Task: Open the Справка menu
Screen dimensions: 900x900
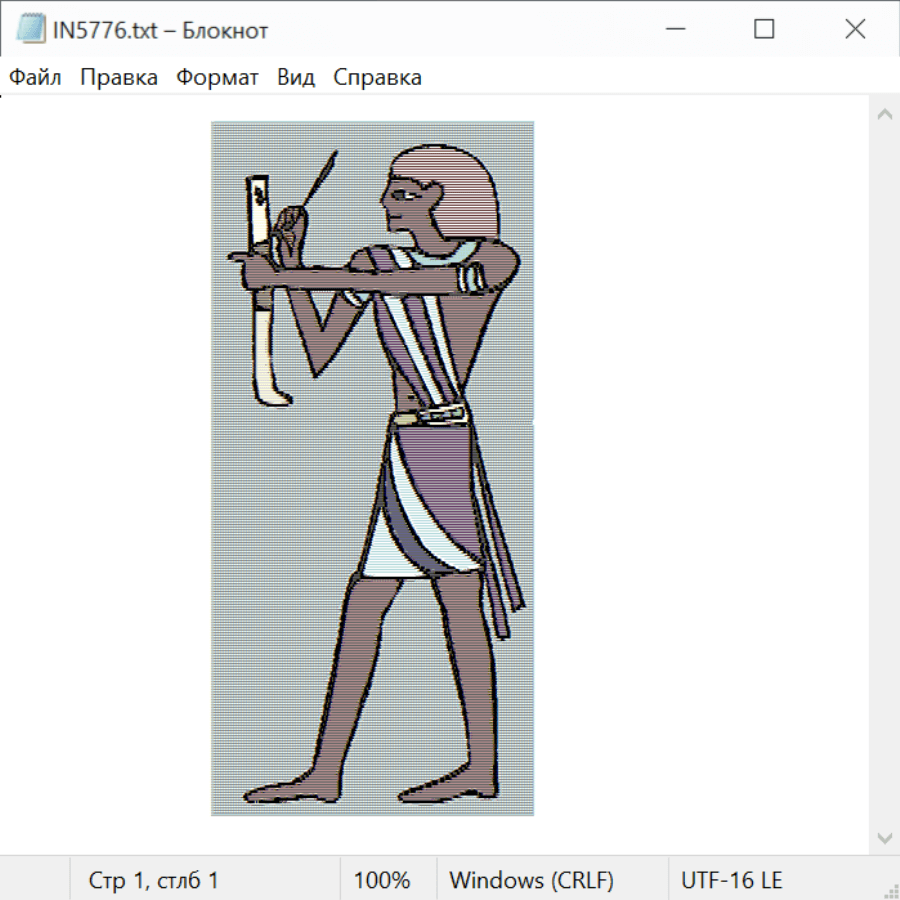Action: point(377,78)
